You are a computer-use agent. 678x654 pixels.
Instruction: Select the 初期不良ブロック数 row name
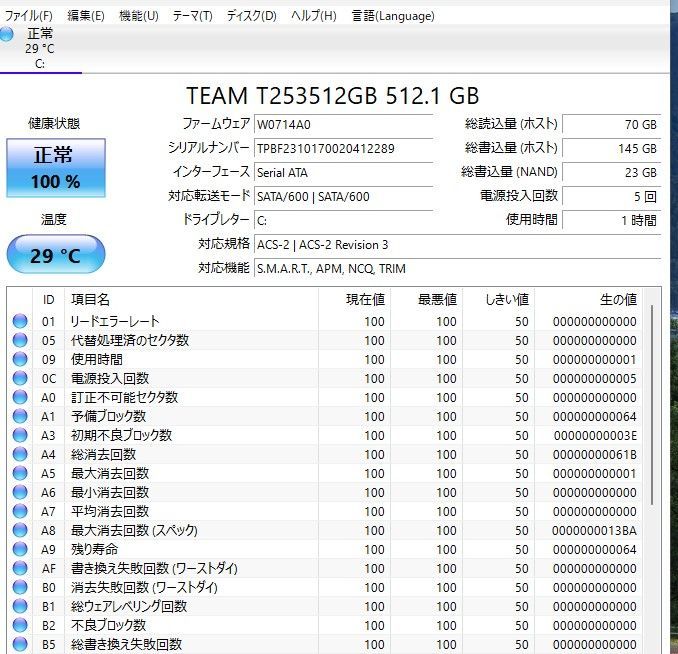pos(121,436)
